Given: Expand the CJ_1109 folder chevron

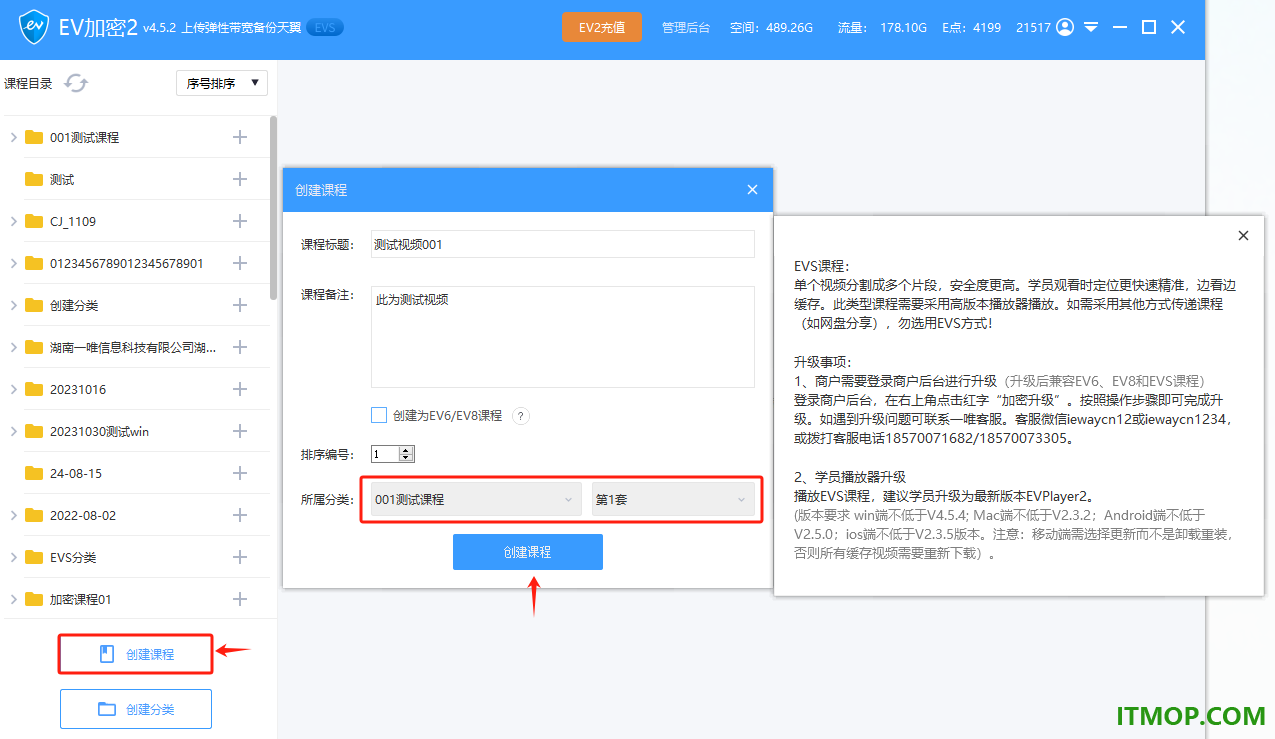Looking at the screenshot, I should pyautogui.click(x=13, y=221).
